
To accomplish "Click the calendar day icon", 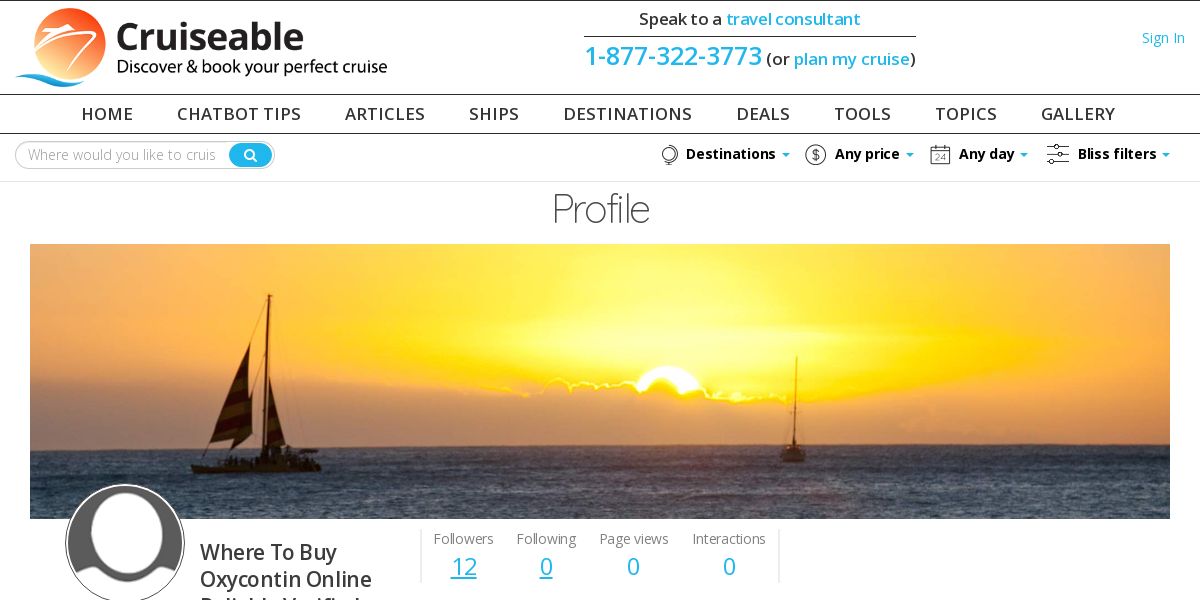I will (940, 155).
